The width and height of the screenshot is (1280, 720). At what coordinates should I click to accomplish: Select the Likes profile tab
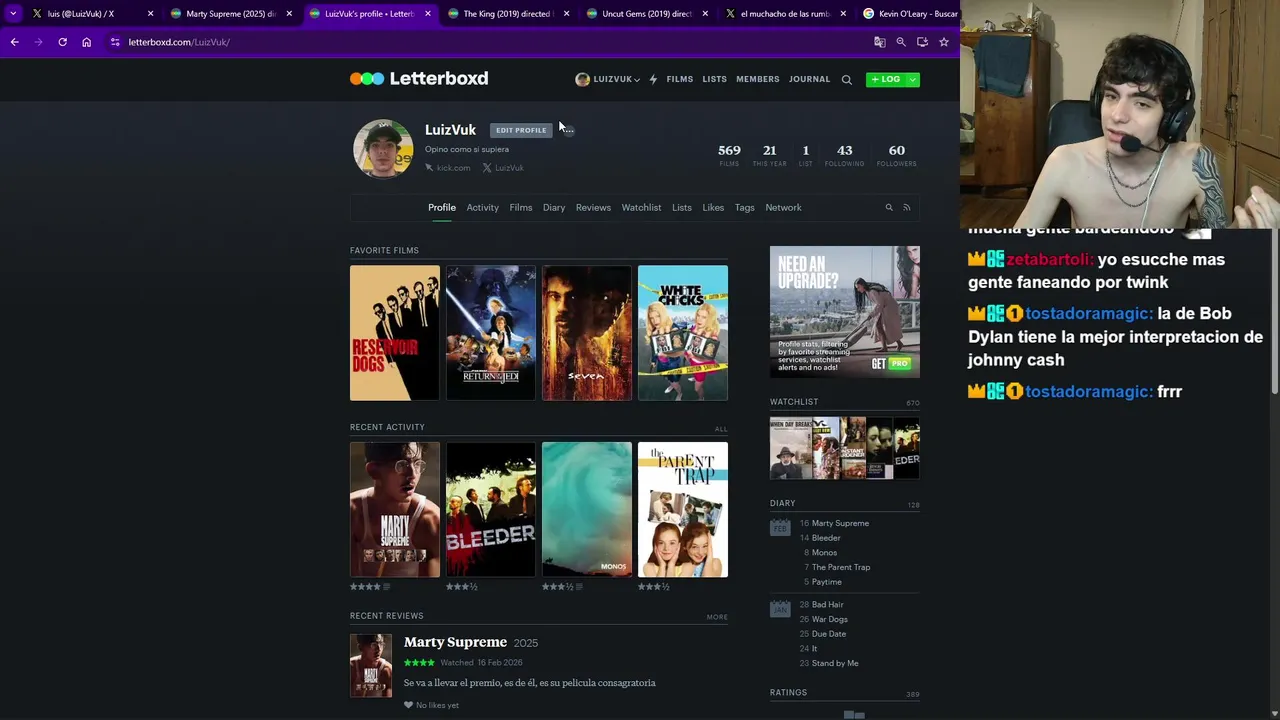713,207
